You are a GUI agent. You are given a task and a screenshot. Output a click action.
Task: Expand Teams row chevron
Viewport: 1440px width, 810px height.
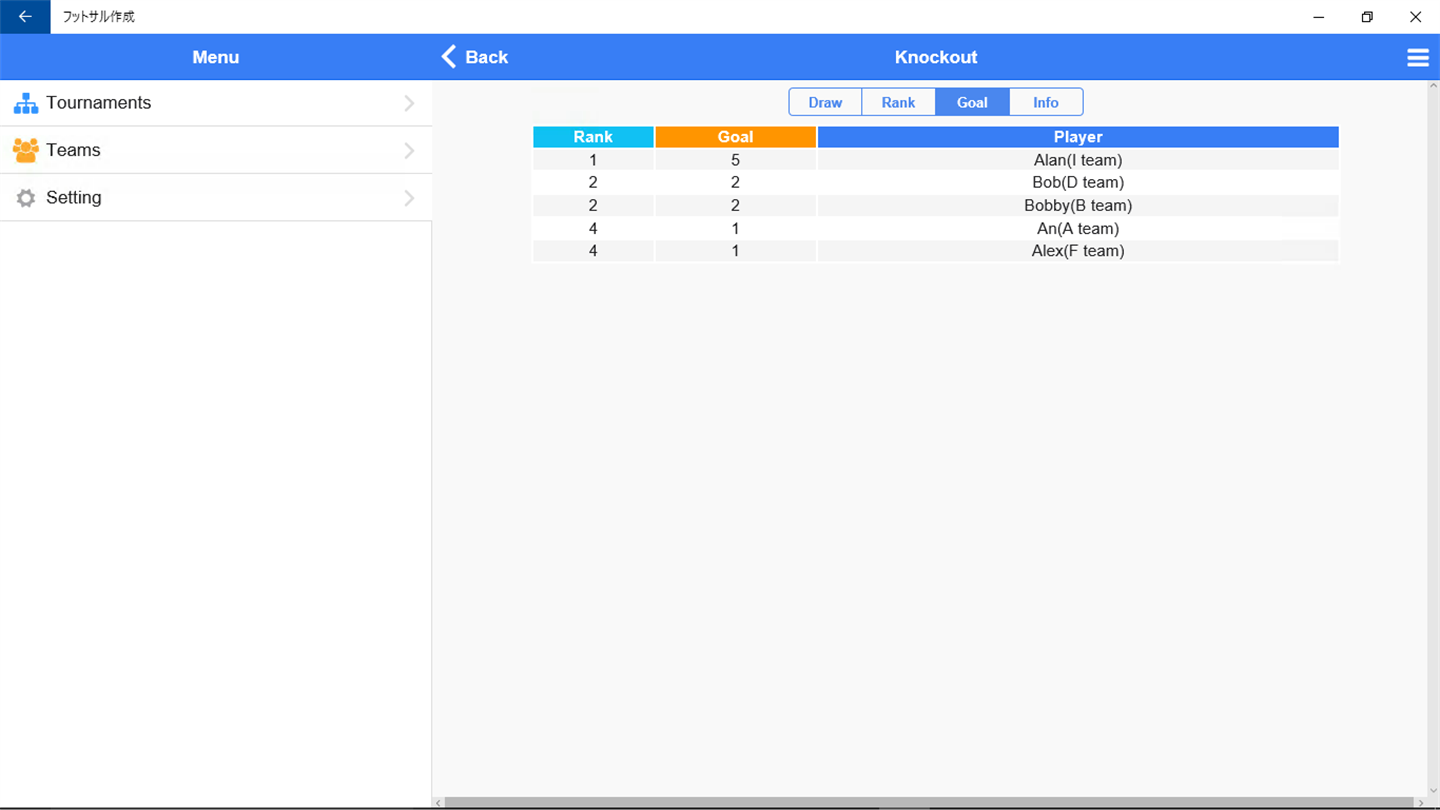[x=409, y=150]
